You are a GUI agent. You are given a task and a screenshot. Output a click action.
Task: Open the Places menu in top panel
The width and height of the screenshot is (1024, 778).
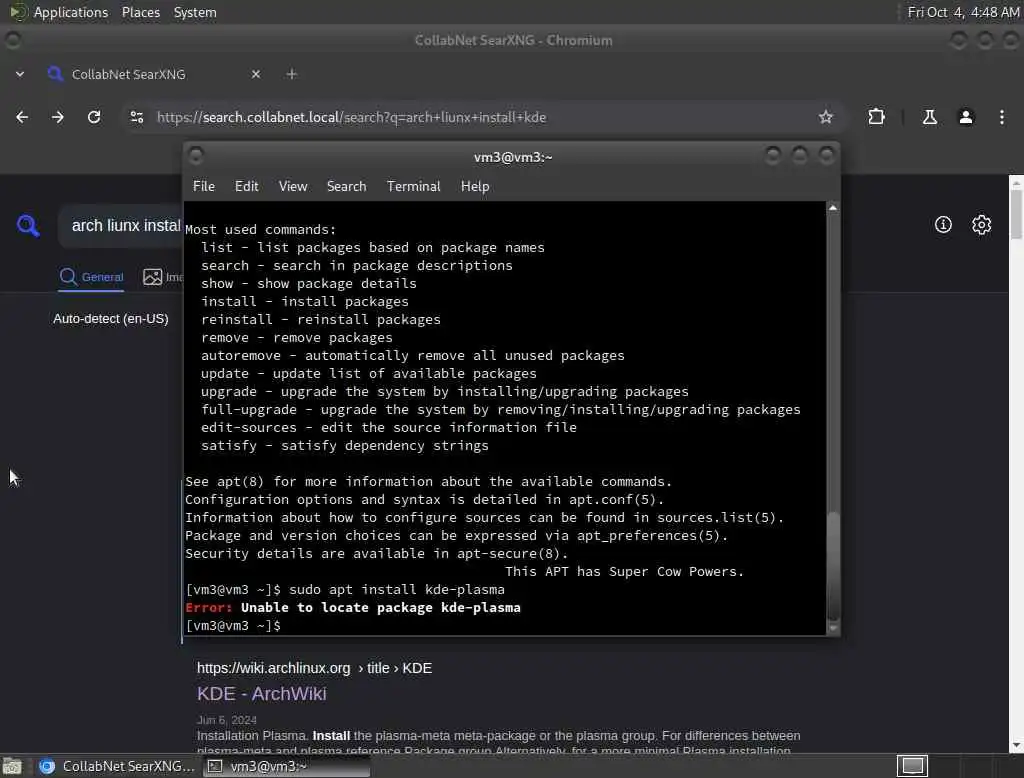click(140, 12)
